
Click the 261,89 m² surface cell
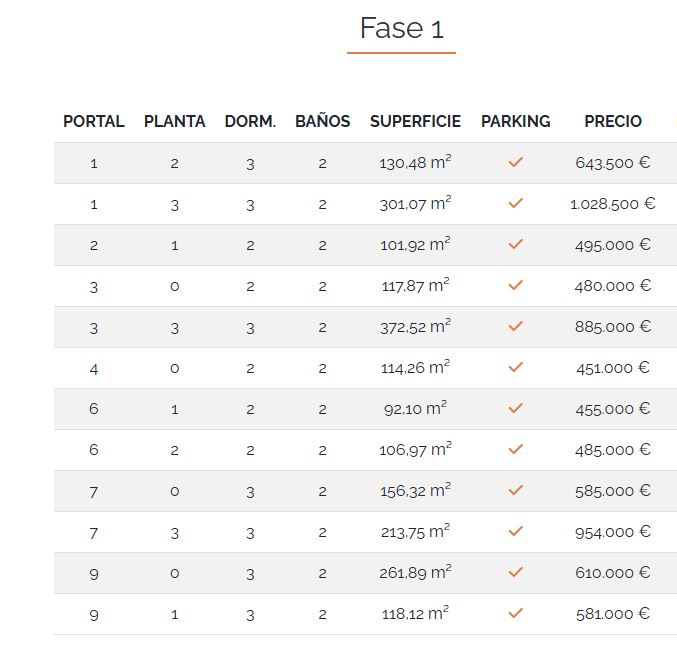415,573
